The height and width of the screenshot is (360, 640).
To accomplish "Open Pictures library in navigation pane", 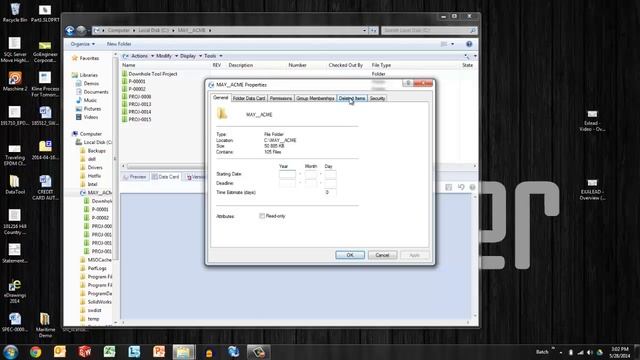I will (92, 109).
